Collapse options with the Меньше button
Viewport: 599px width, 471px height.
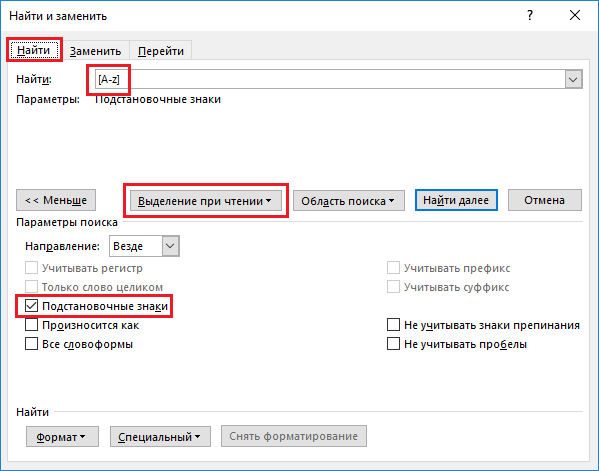[56, 200]
